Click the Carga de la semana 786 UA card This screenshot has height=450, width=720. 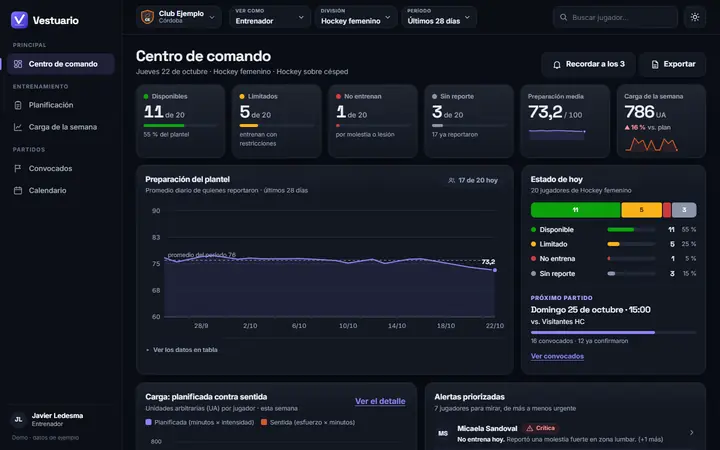[661, 121]
